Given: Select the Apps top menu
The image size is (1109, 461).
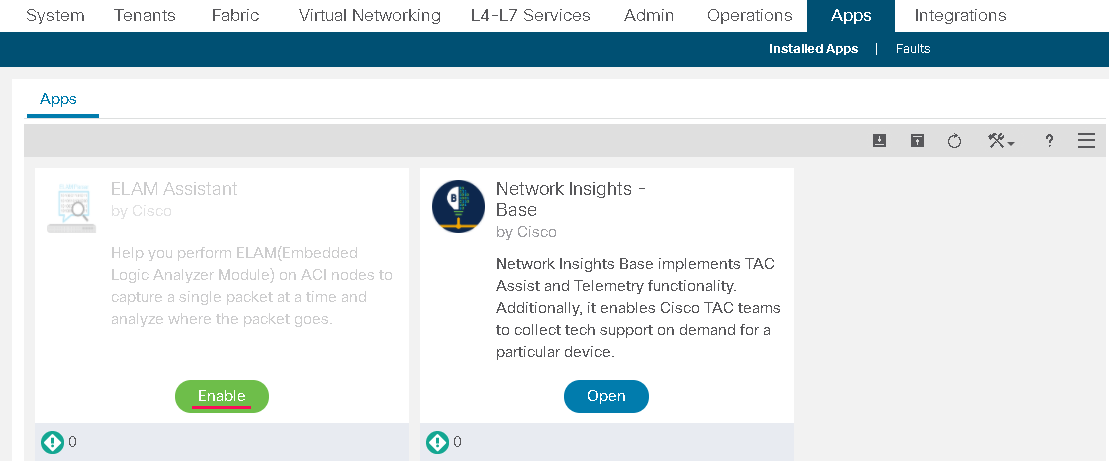Looking at the screenshot, I should pos(851,16).
